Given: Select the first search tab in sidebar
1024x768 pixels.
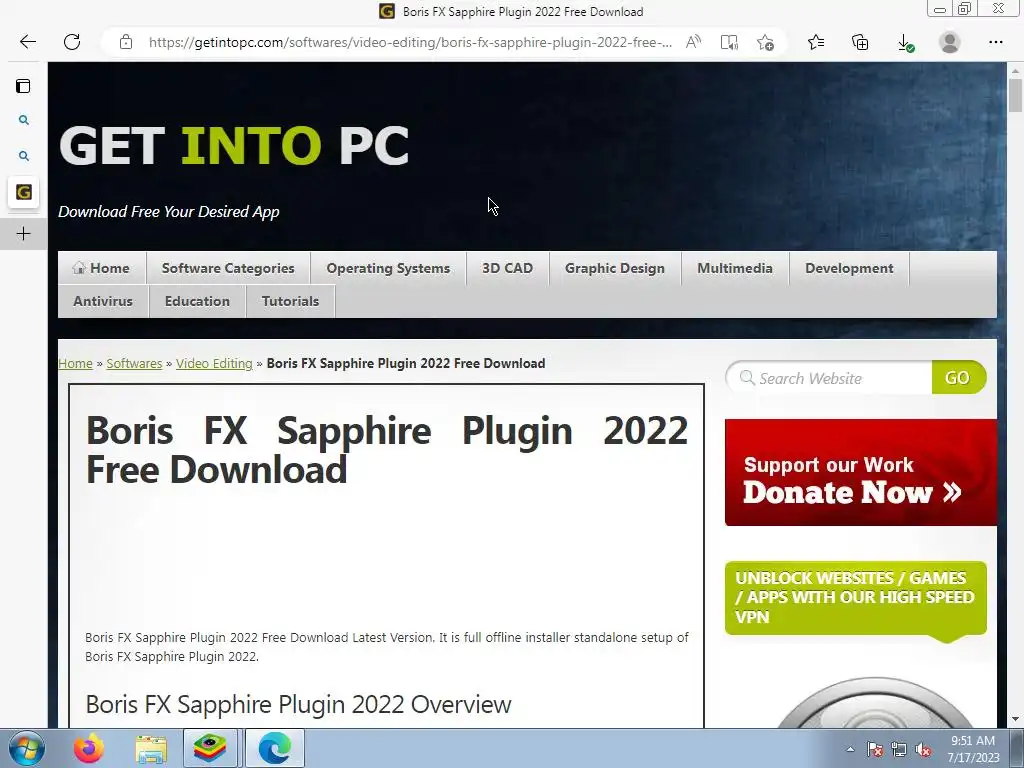Looking at the screenshot, I should (24, 120).
